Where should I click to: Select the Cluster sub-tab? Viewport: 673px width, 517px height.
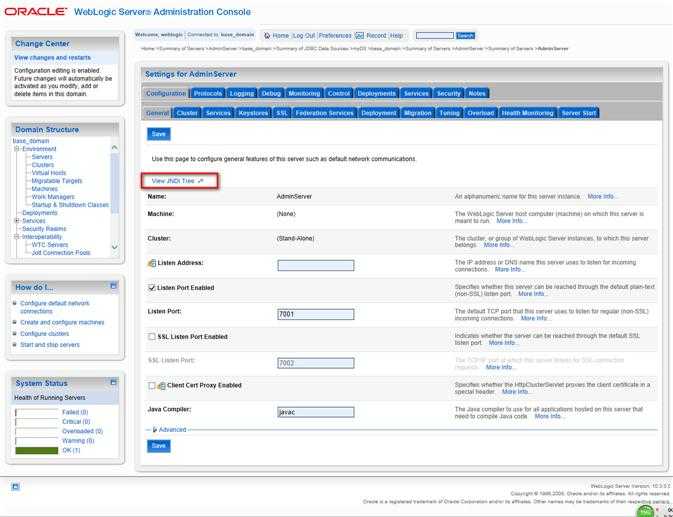[187, 113]
